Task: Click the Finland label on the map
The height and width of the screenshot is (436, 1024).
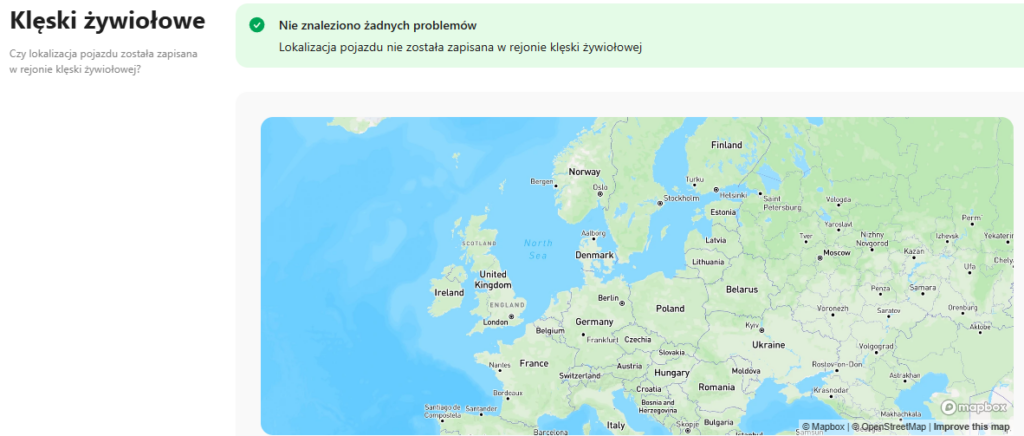Action: [726, 145]
